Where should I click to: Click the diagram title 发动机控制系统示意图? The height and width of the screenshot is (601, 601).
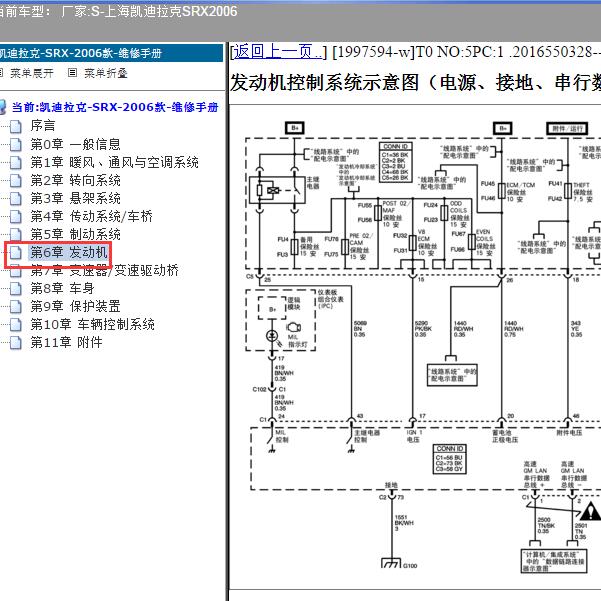tap(415, 83)
